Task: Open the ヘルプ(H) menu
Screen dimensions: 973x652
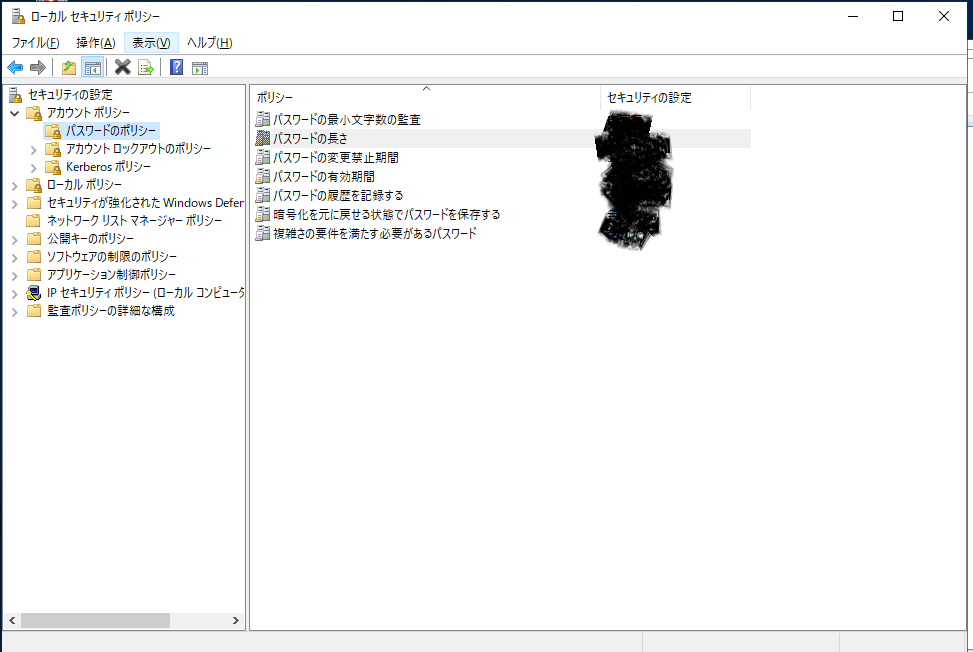Action: pos(209,42)
